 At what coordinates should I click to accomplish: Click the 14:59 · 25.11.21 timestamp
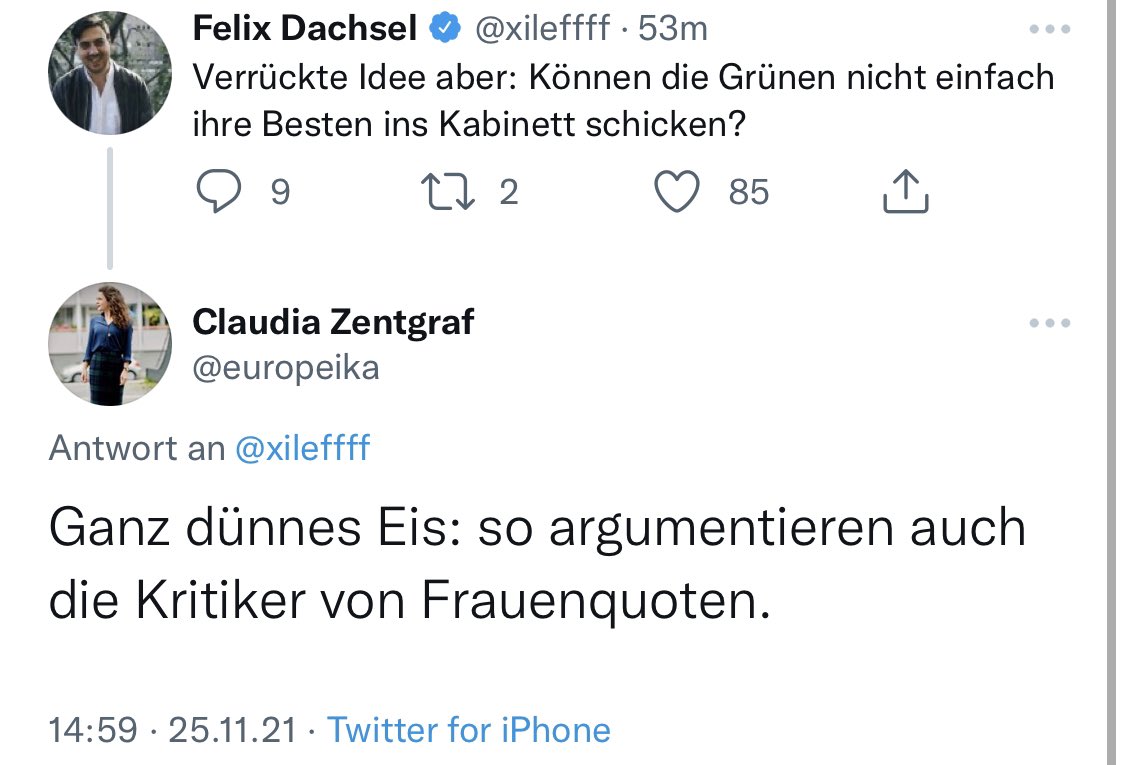pyautogui.click(x=172, y=730)
